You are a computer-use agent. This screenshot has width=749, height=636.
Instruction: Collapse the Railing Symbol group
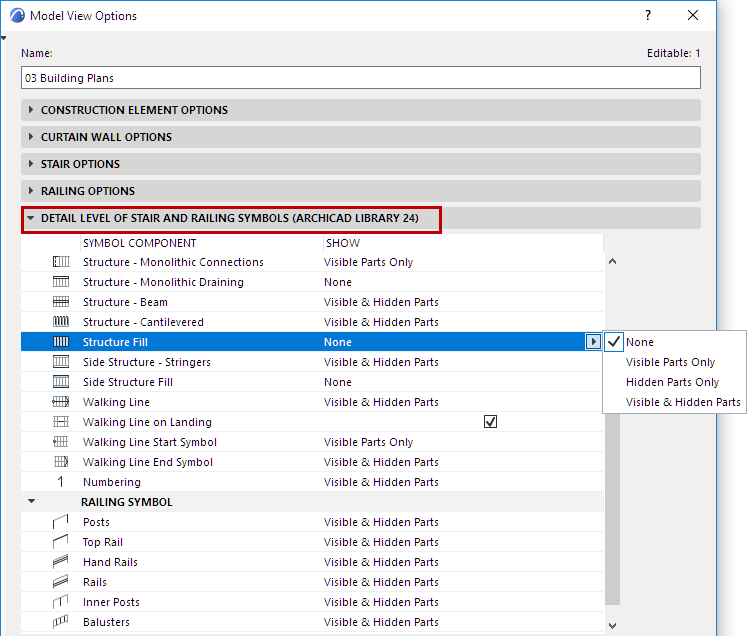coord(32,502)
